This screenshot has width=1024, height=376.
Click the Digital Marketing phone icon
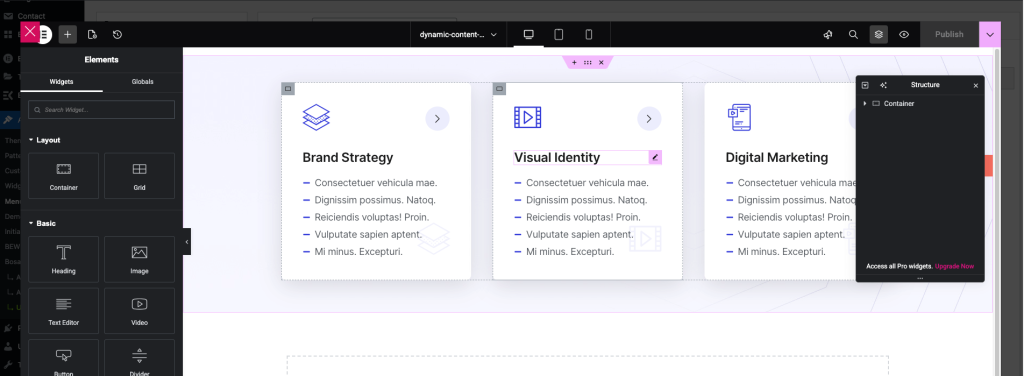coord(739,118)
